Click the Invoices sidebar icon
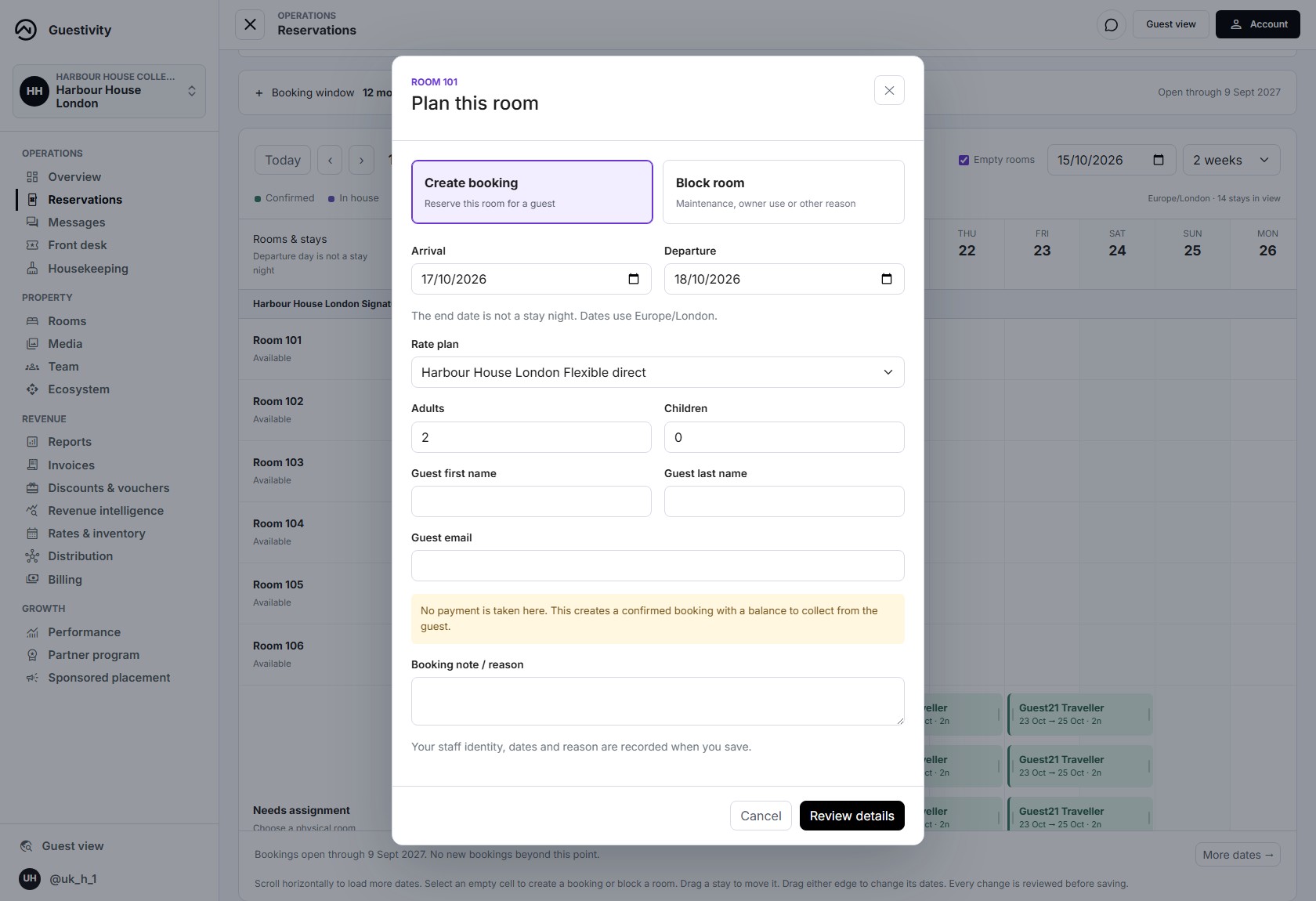 click(32, 465)
